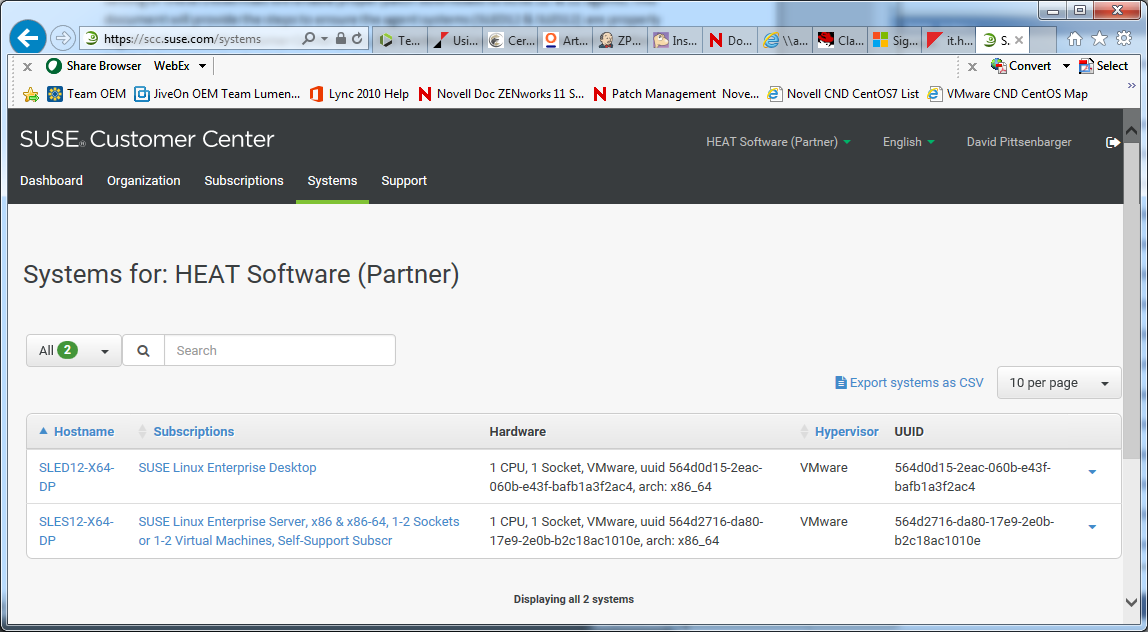This screenshot has height=632, width=1148.
Task: Open the All 2 filter dropdown
Action: (x=74, y=350)
